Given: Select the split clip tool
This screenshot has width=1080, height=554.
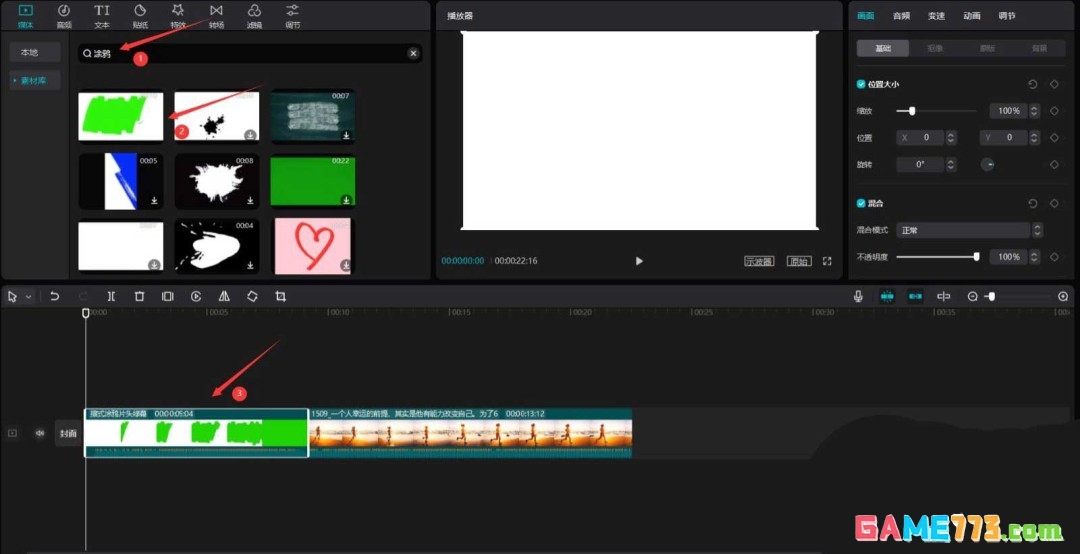Looking at the screenshot, I should pos(111,297).
